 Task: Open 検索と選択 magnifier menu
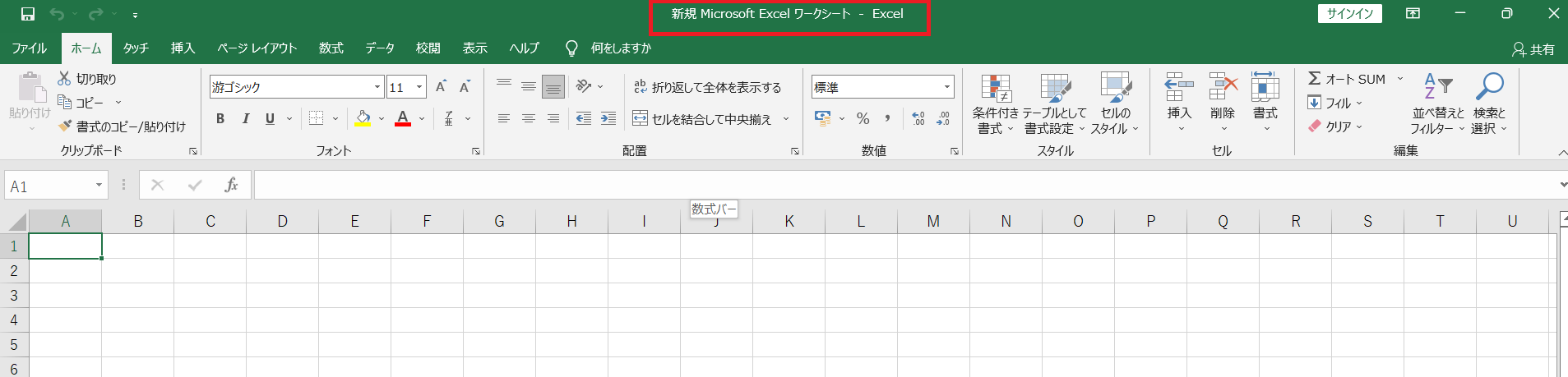[x=1489, y=103]
